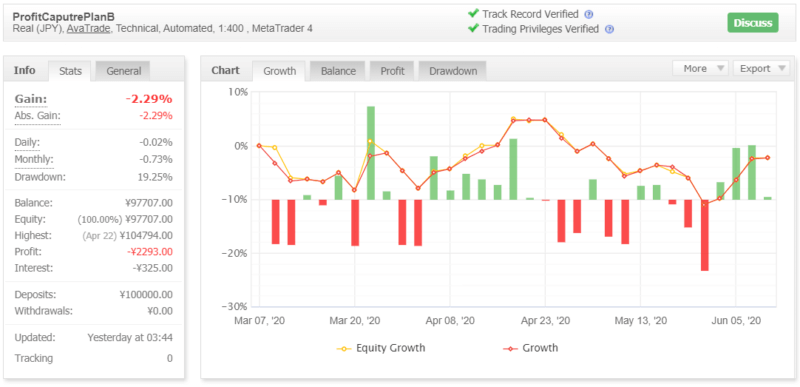Screen dimensions: 800x387
Task: Open the Export dropdown menu
Action: tap(761, 68)
